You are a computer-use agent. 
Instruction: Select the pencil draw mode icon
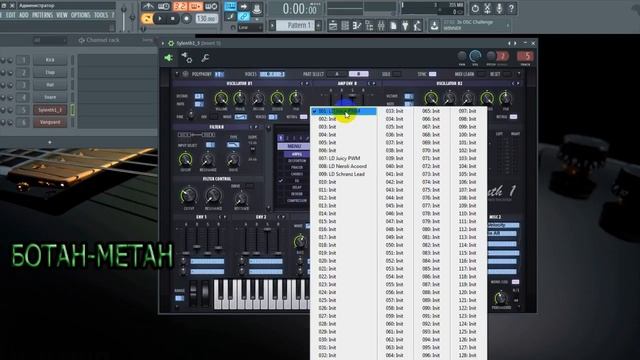click(x=231, y=17)
